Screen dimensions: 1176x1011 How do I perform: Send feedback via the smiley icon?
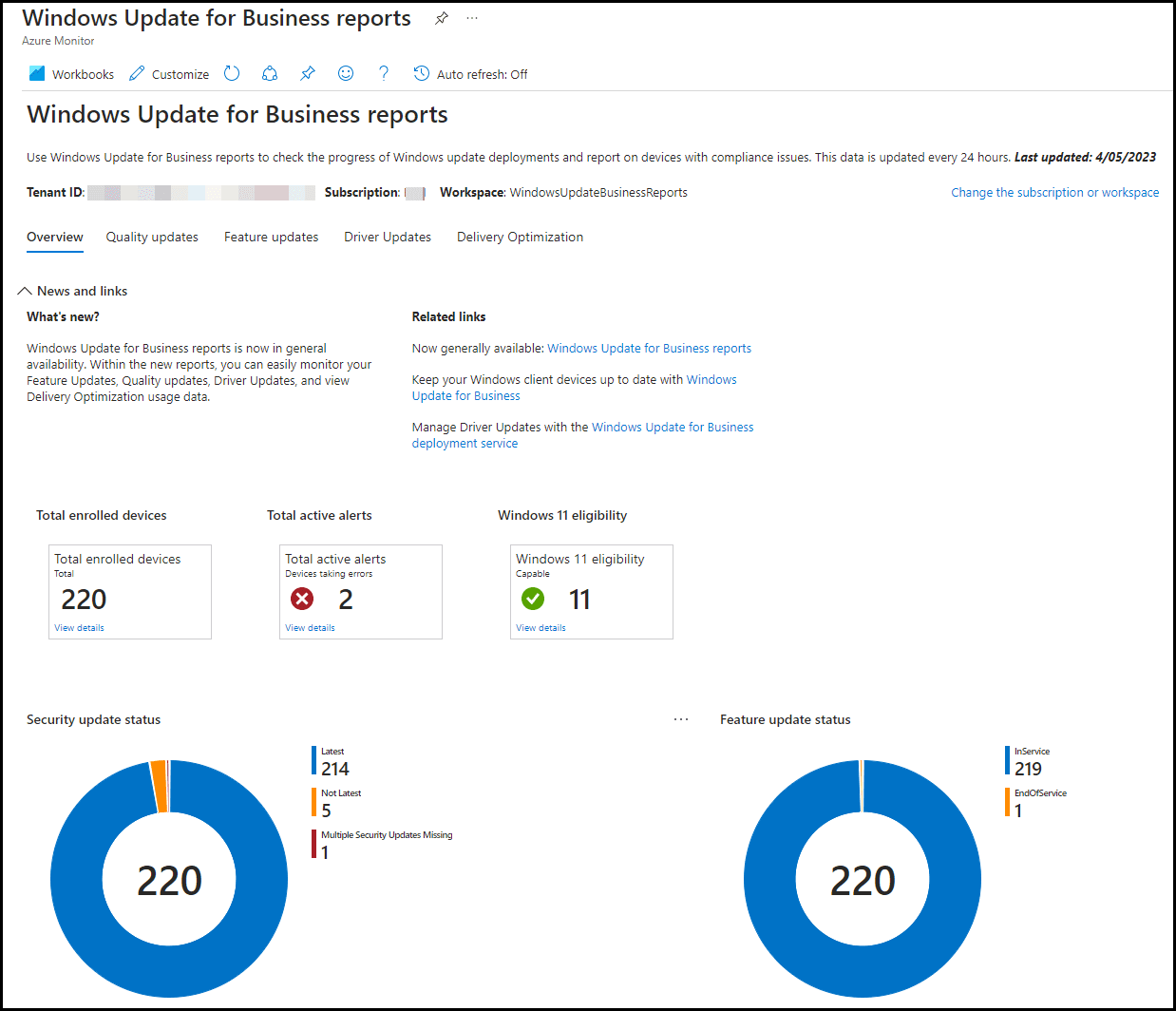[345, 73]
